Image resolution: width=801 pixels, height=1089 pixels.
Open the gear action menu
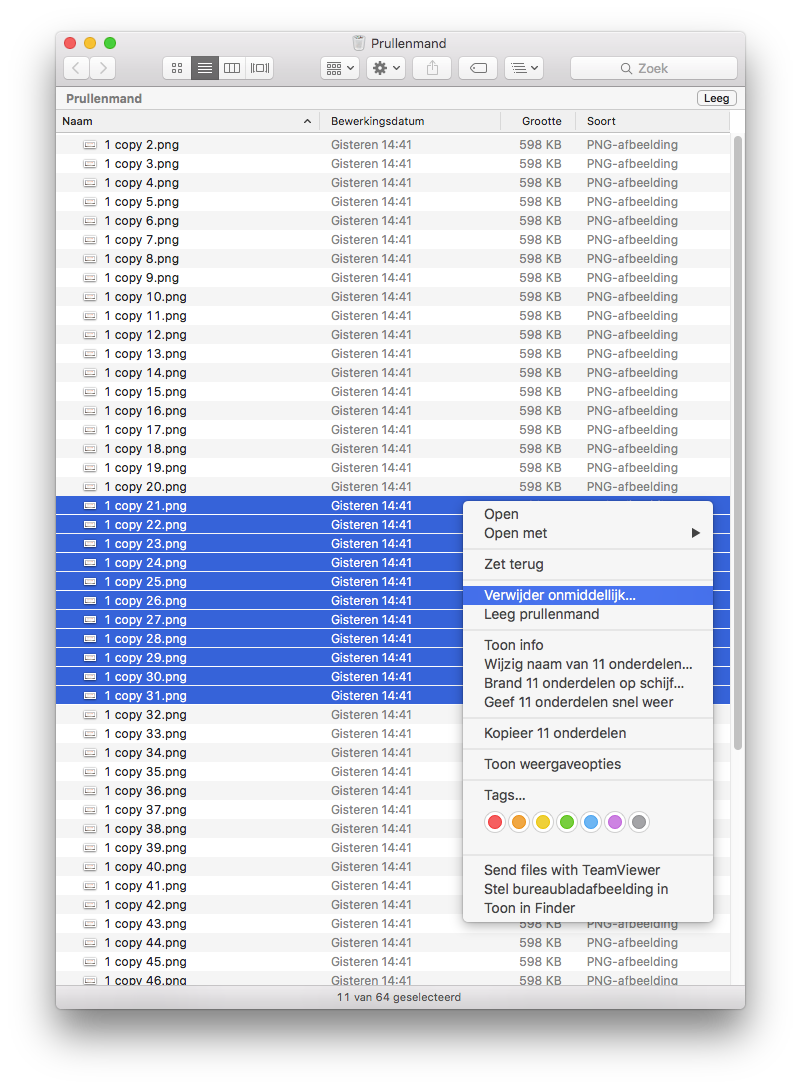[386, 68]
